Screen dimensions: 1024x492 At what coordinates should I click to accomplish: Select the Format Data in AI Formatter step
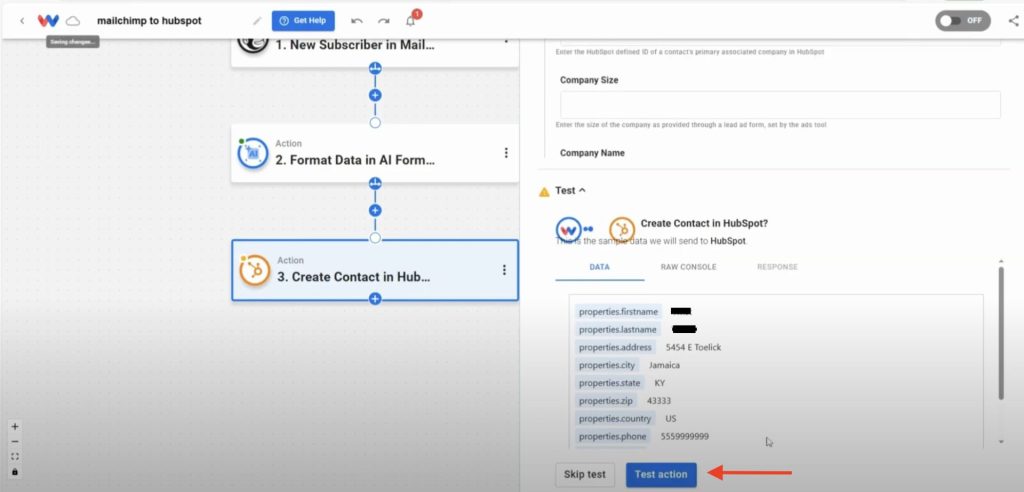(375, 154)
